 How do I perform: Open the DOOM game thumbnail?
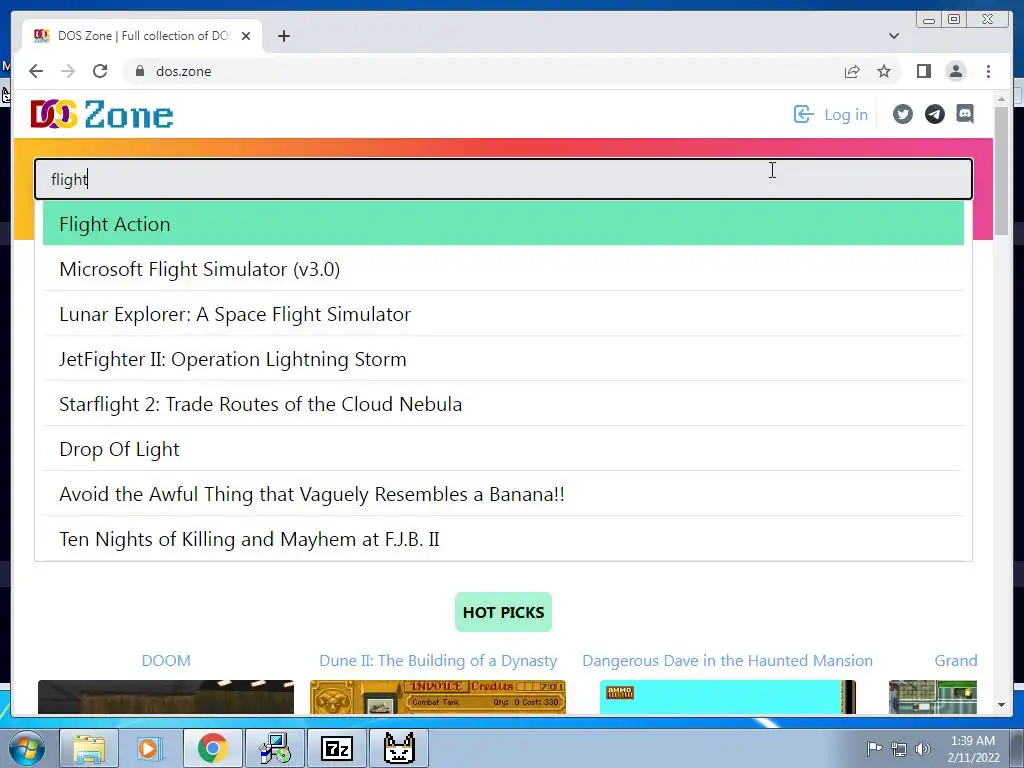click(x=166, y=697)
